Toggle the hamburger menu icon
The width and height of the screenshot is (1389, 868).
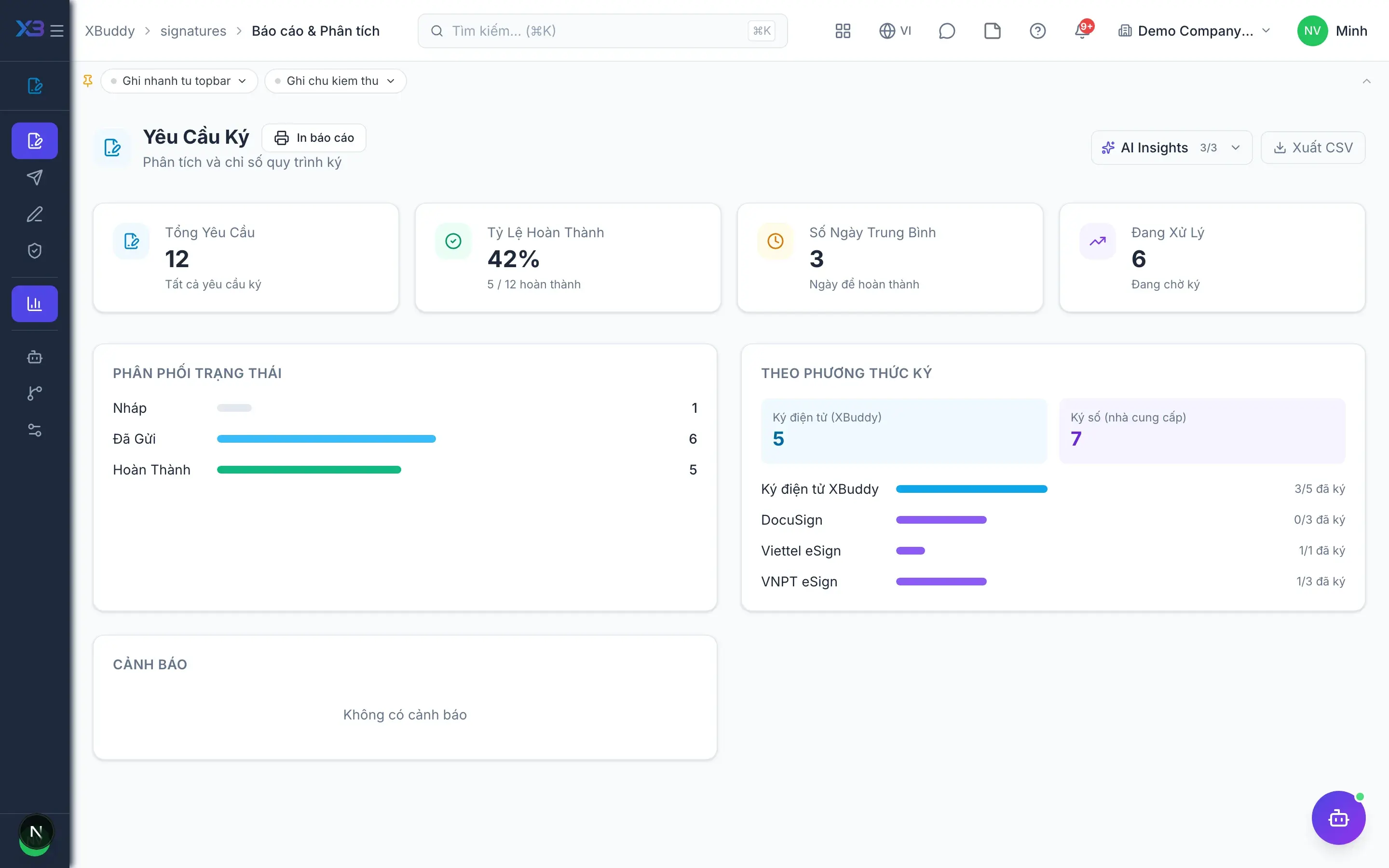click(x=57, y=30)
